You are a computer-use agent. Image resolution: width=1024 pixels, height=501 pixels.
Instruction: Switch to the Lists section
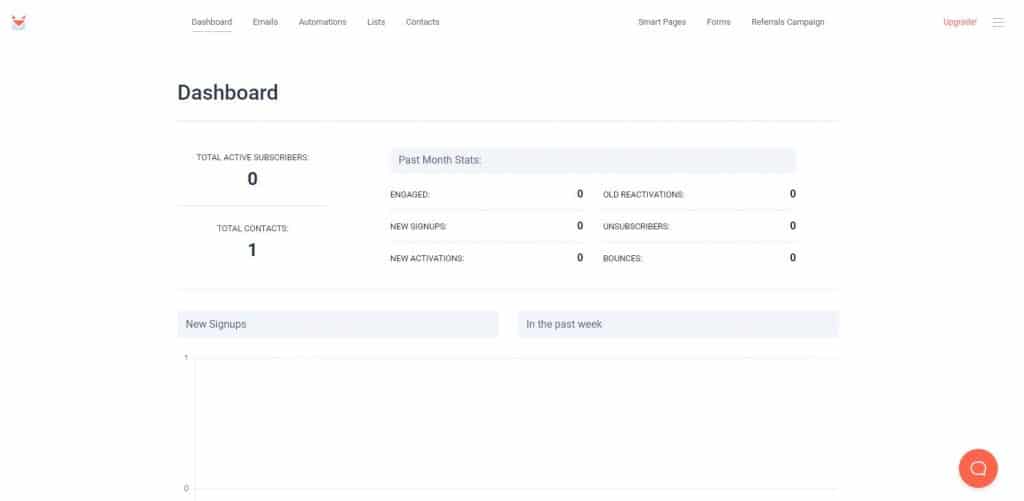(376, 22)
